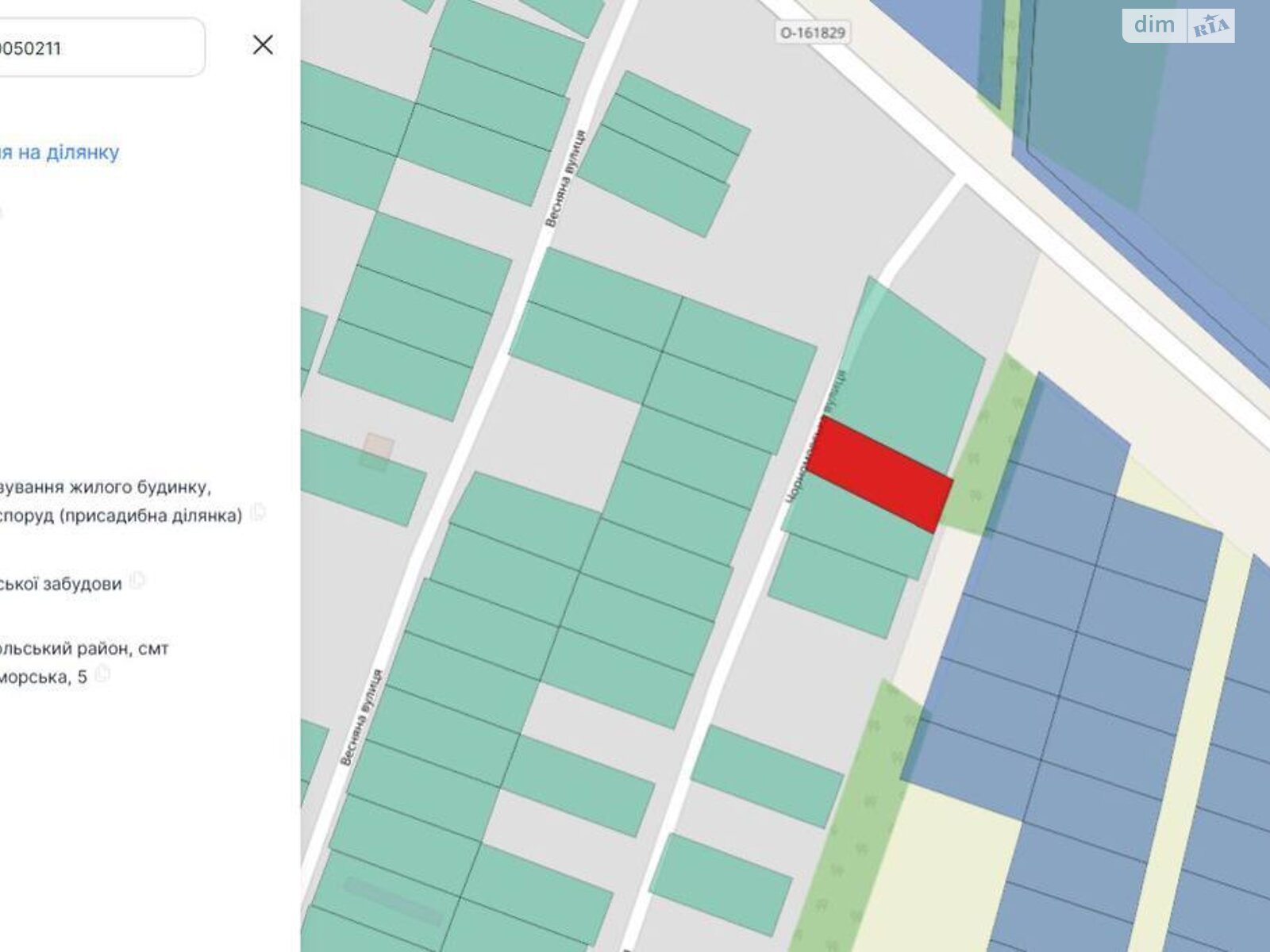Screen dimensions: 1270x952
Task: Select the red highlighted parcel
Action: (885, 474)
